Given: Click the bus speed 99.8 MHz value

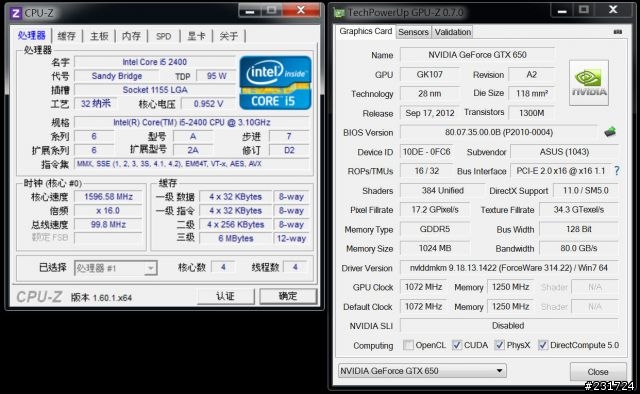Looking at the screenshot, I should point(108,225).
